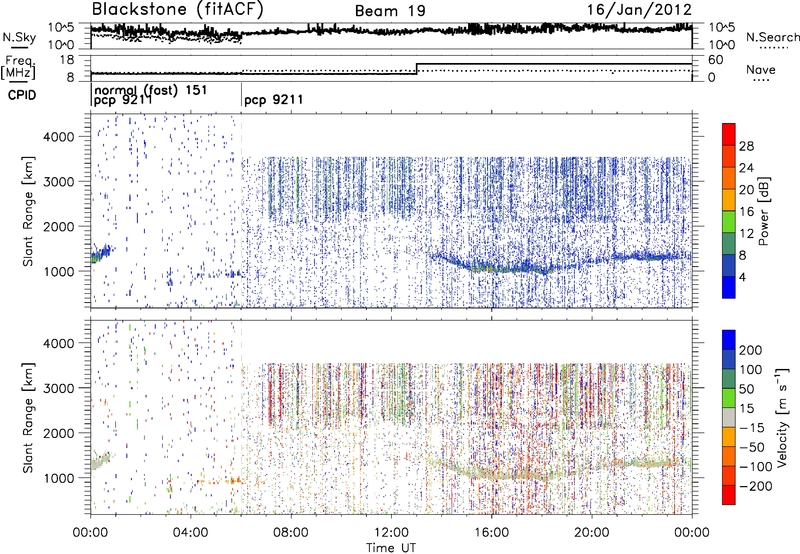Click the "4" Power colorbar tick

pos(743,277)
